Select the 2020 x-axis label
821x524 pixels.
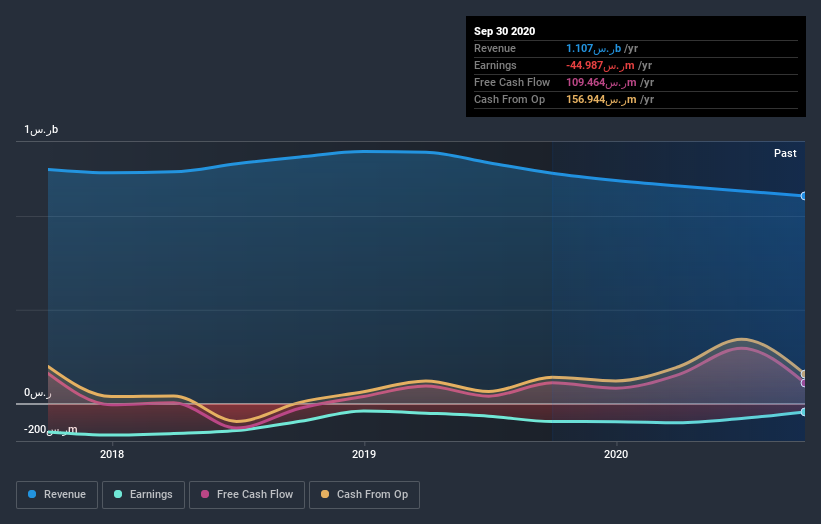point(616,454)
